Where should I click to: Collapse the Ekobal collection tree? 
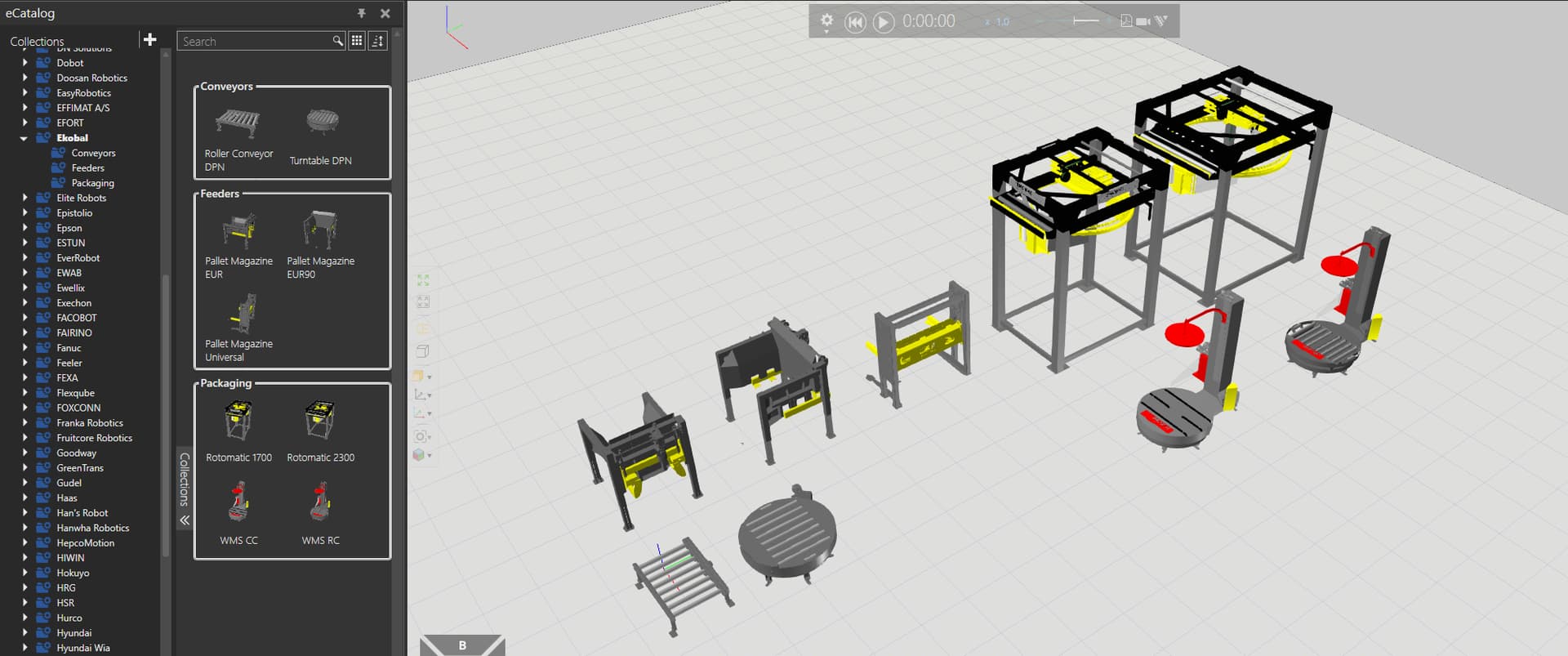click(24, 138)
